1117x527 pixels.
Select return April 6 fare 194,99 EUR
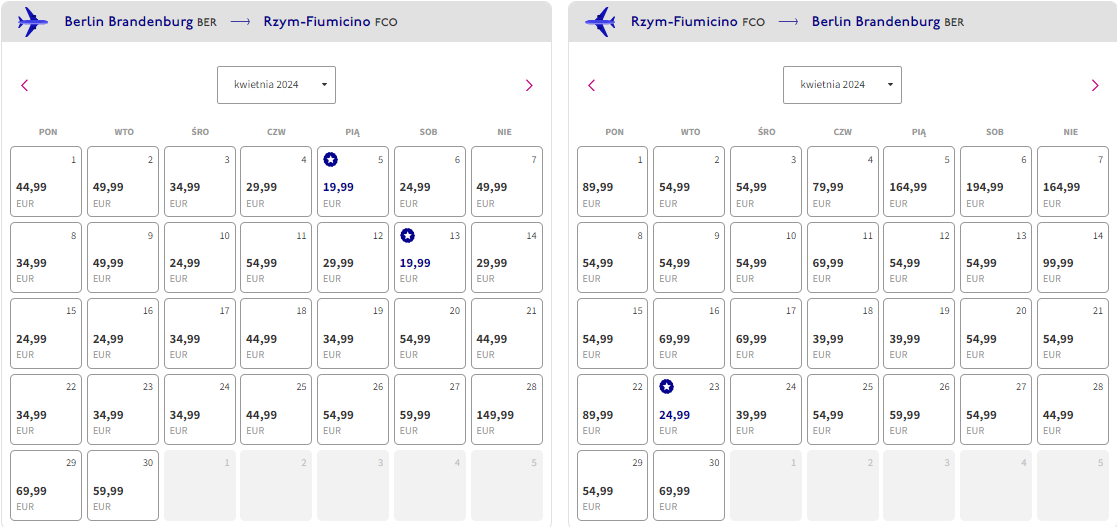click(996, 182)
